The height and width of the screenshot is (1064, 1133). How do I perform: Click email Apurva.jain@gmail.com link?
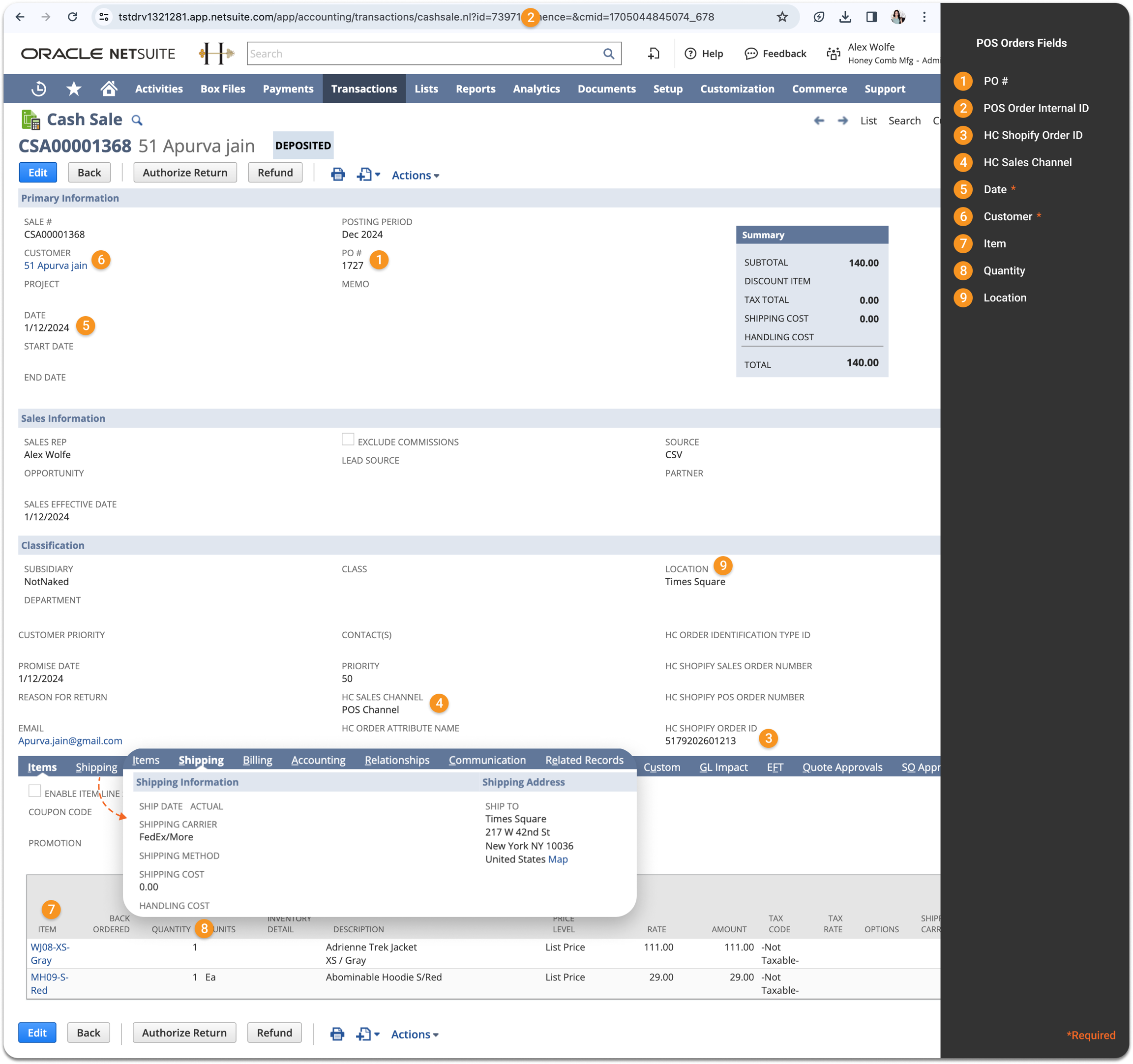[x=70, y=741]
